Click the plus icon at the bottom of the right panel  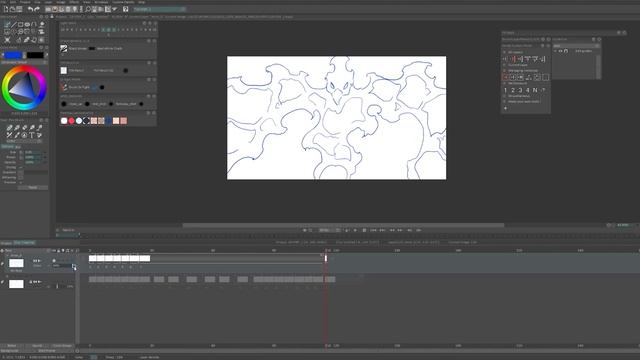coord(505,108)
